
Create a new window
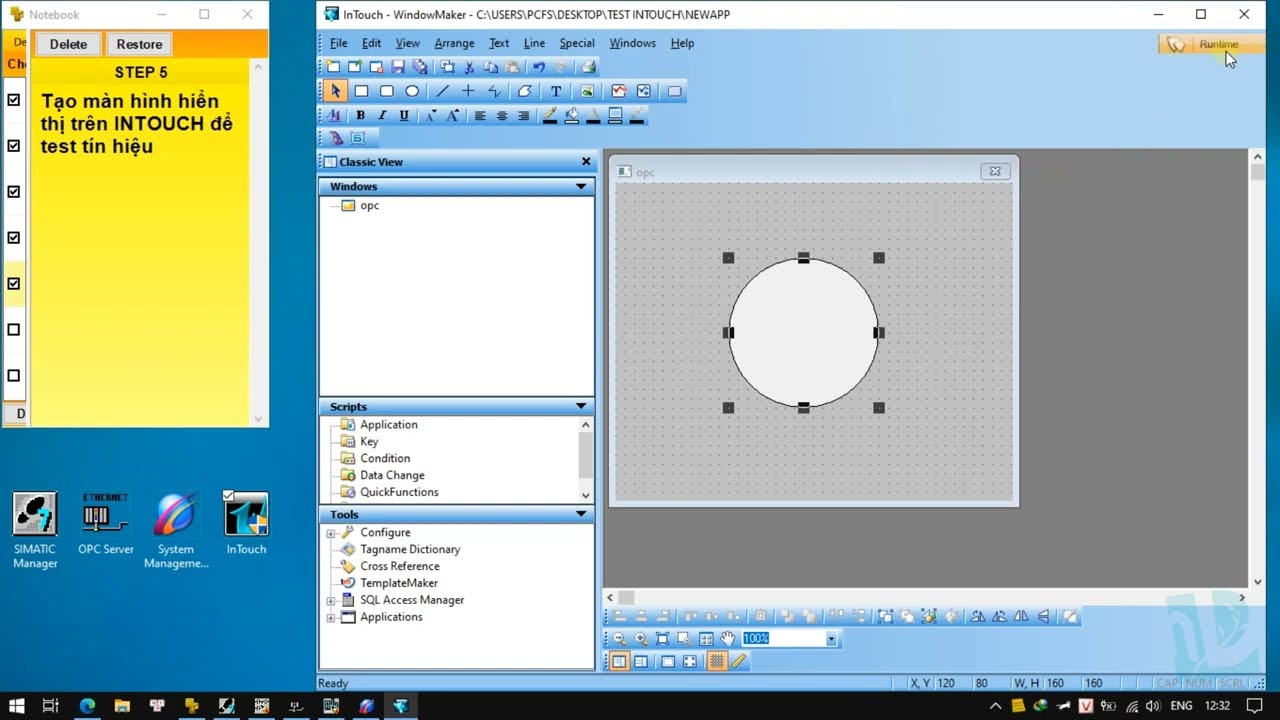(x=333, y=67)
